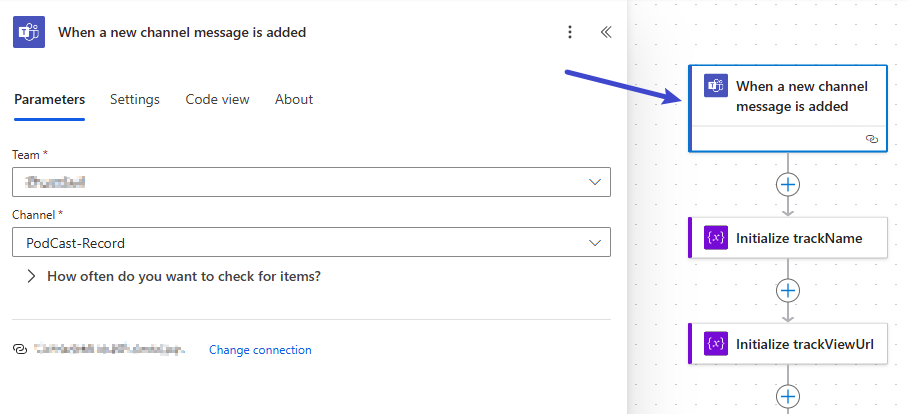Viewport: 909px width, 414px height.
Task: Insert step after Initialize trackName
Action: click(x=788, y=291)
